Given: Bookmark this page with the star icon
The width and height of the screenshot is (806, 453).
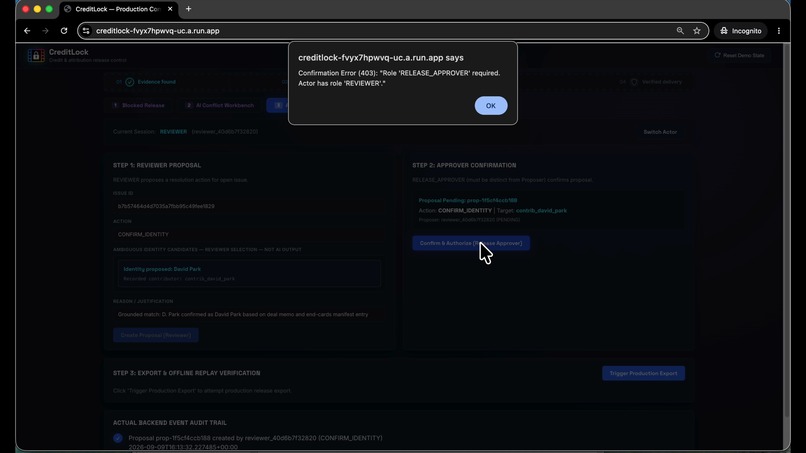Looking at the screenshot, I should click(x=697, y=31).
